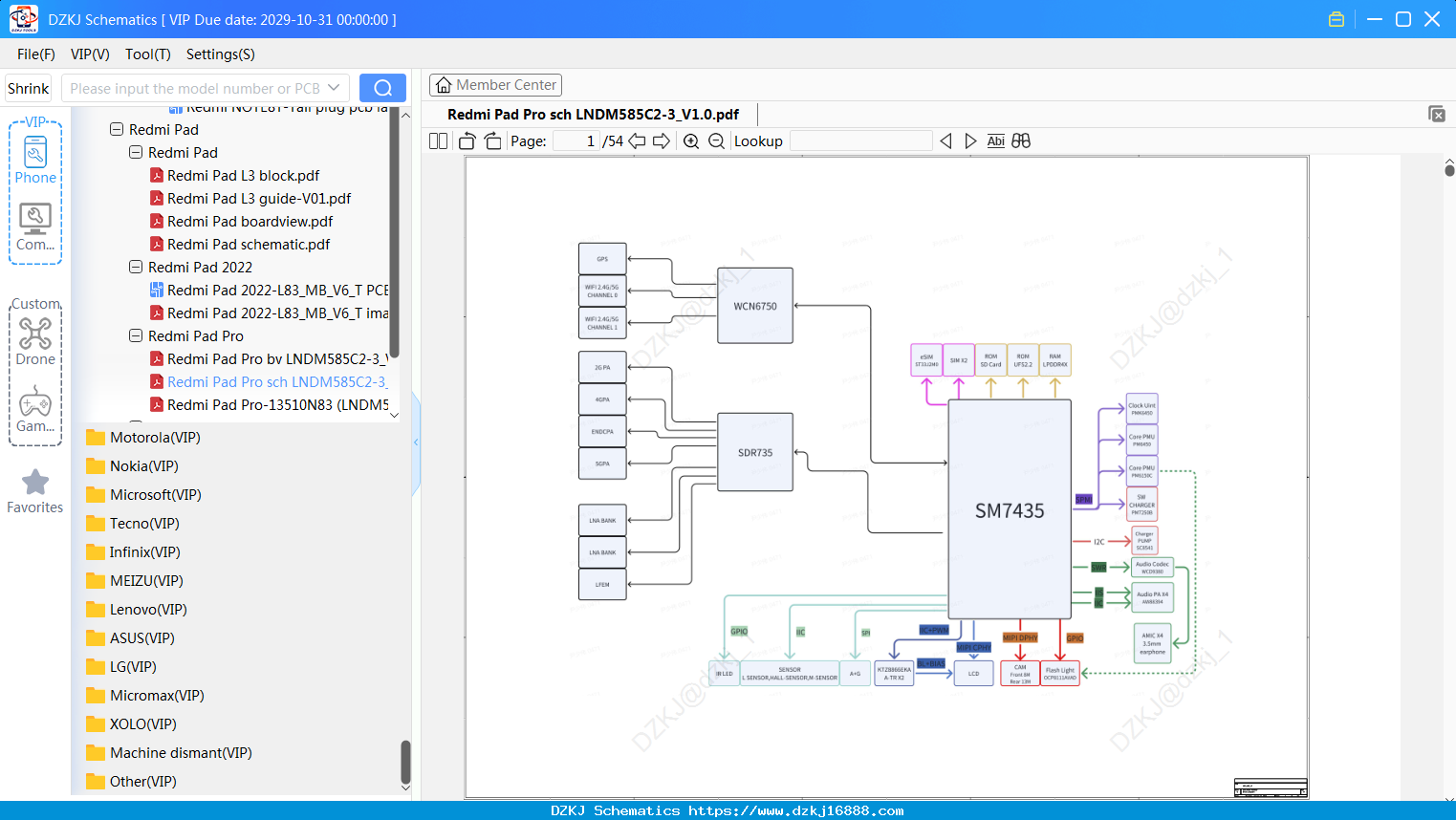
Task: Open Redmi Pad boardview.pdf
Action: (241, 222)
